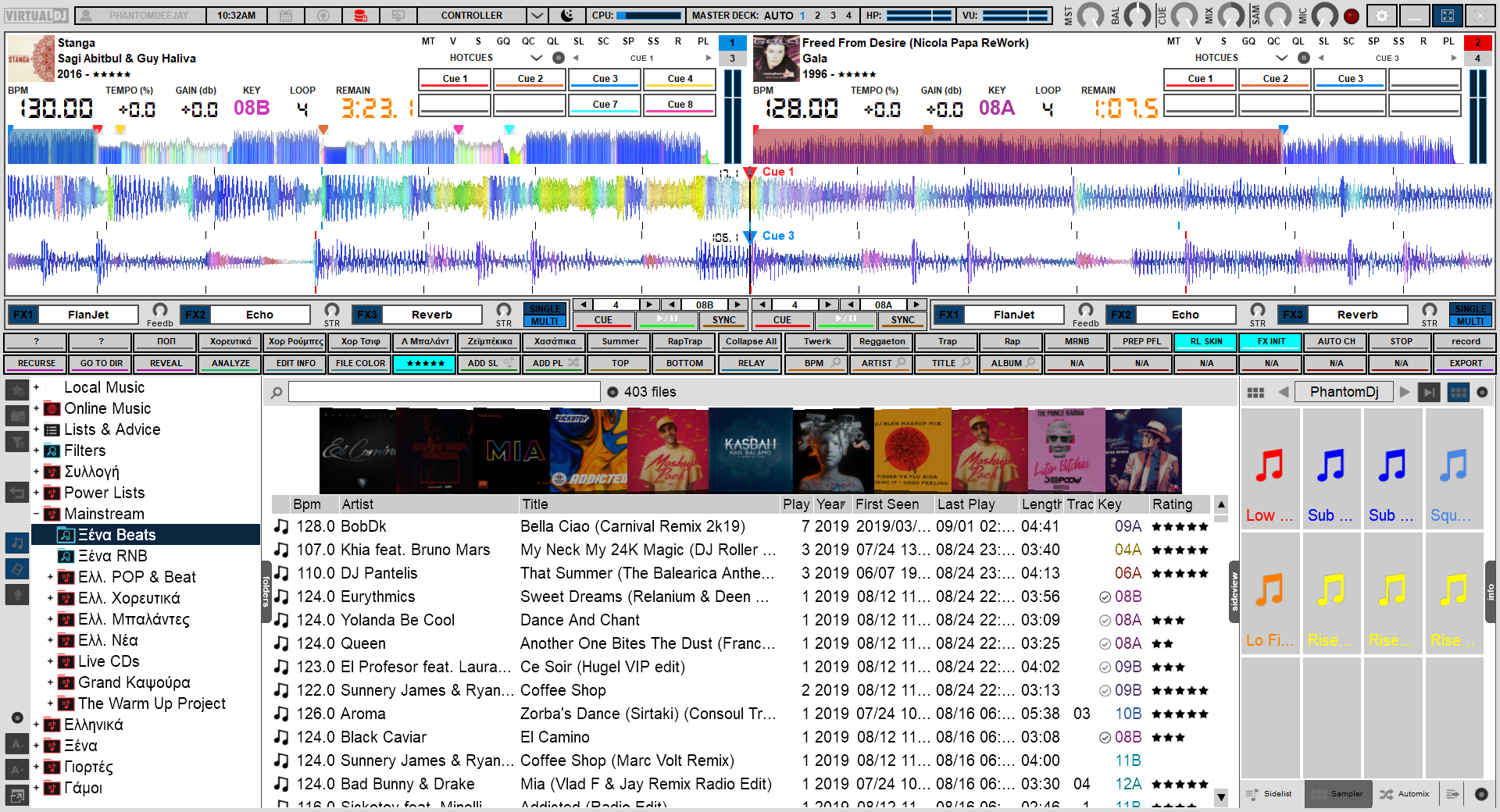
Task: Toggle the night mode moon icon
Action: pos(568,16)
